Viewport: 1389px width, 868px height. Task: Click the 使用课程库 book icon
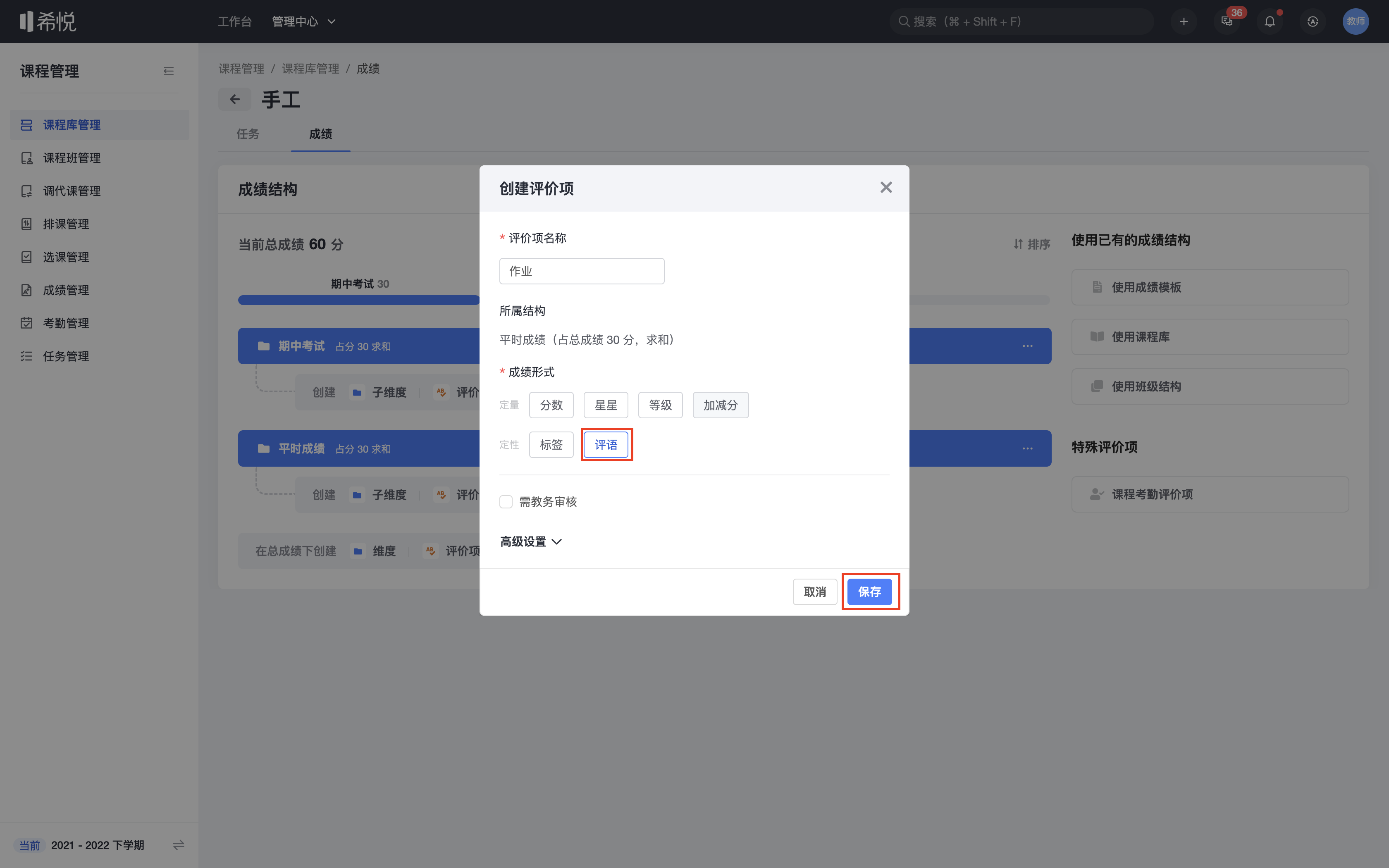coord(1097,336)
